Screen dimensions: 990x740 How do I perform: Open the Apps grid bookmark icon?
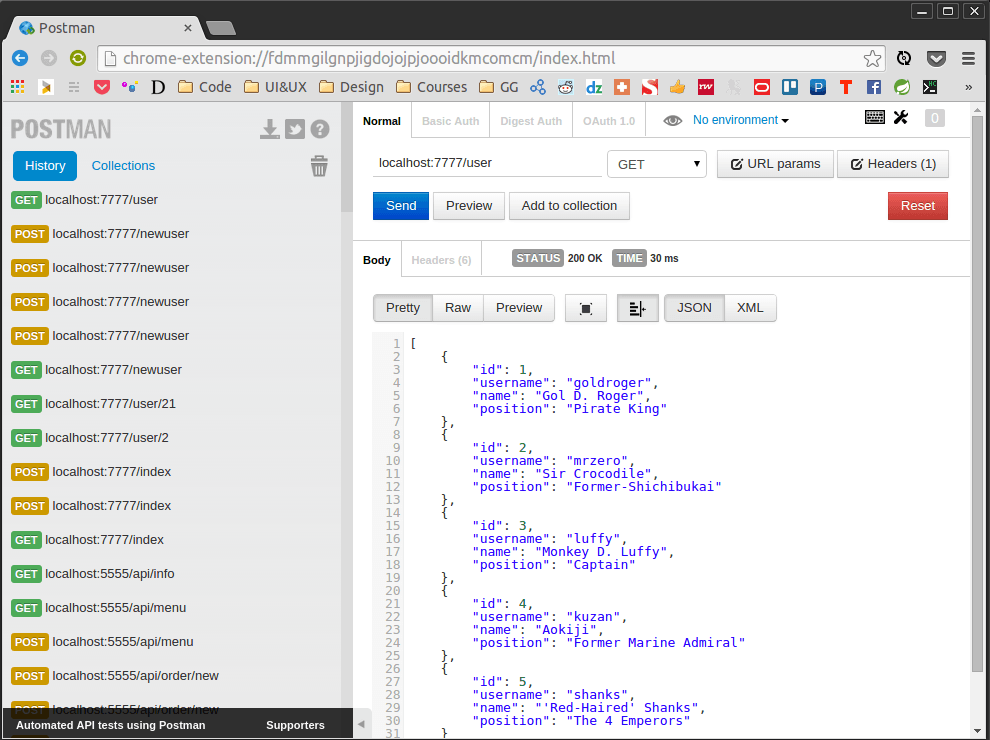pyautogui.click(x=18, y=87)
